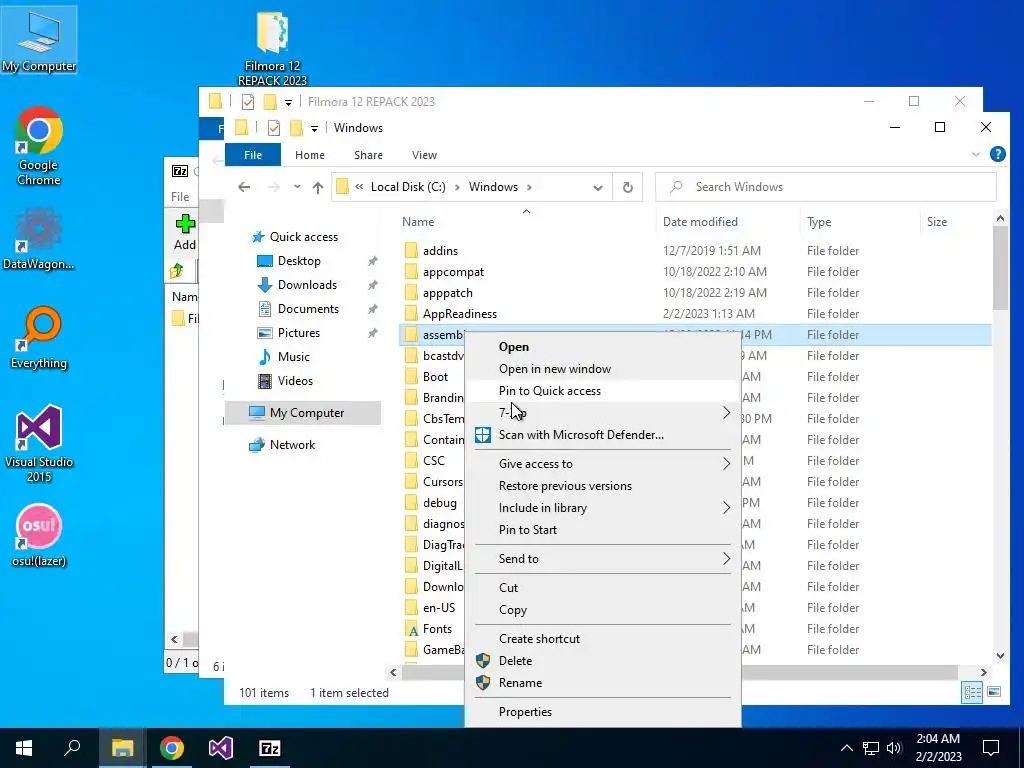Open Visual Studio 2015 desktop shortcut
This screenshot has height=768, width=1024.
point(39,443)
